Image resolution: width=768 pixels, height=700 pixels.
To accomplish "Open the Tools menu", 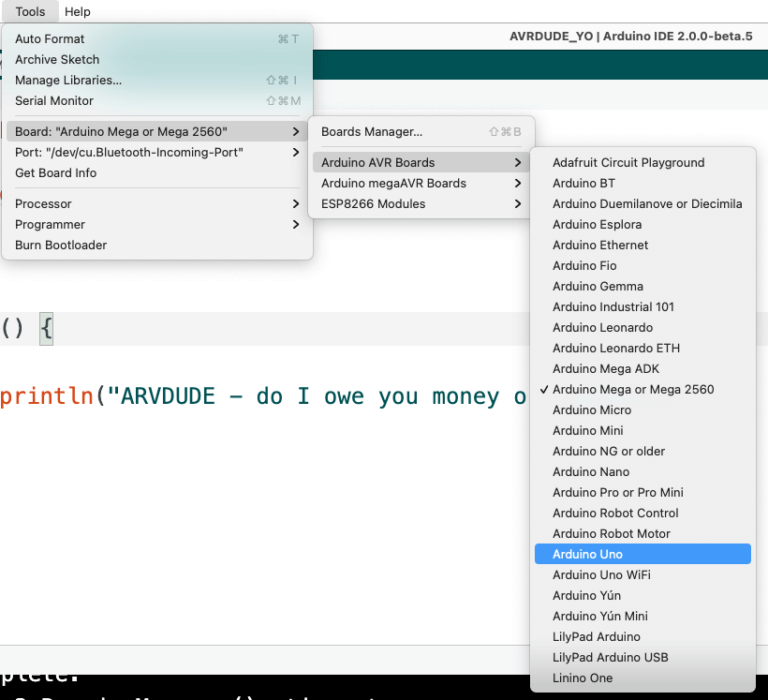I will coord(30,11).
